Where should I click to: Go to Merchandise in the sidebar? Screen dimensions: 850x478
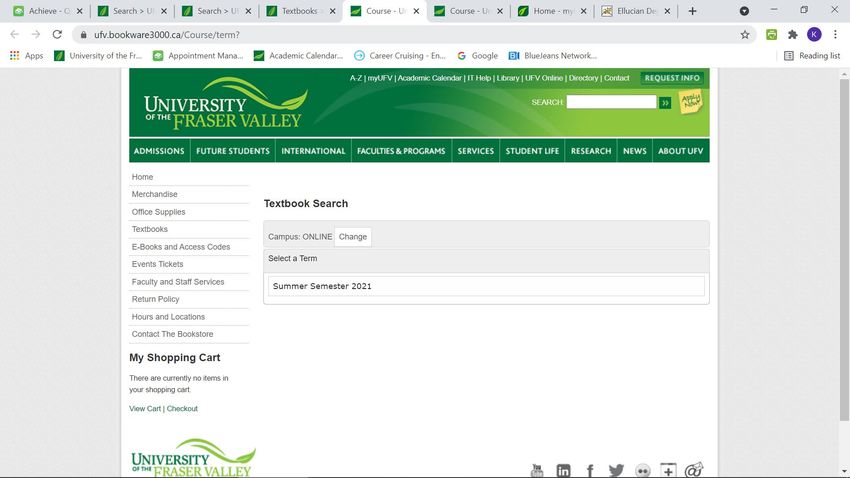(x=154, y=194)
